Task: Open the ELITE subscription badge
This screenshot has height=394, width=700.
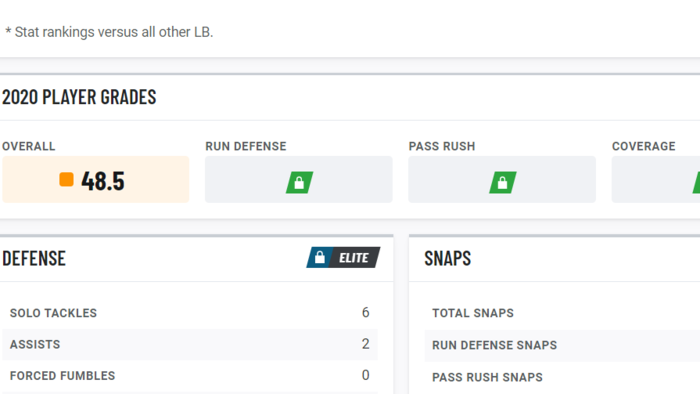Action: [x=343, y=257]
